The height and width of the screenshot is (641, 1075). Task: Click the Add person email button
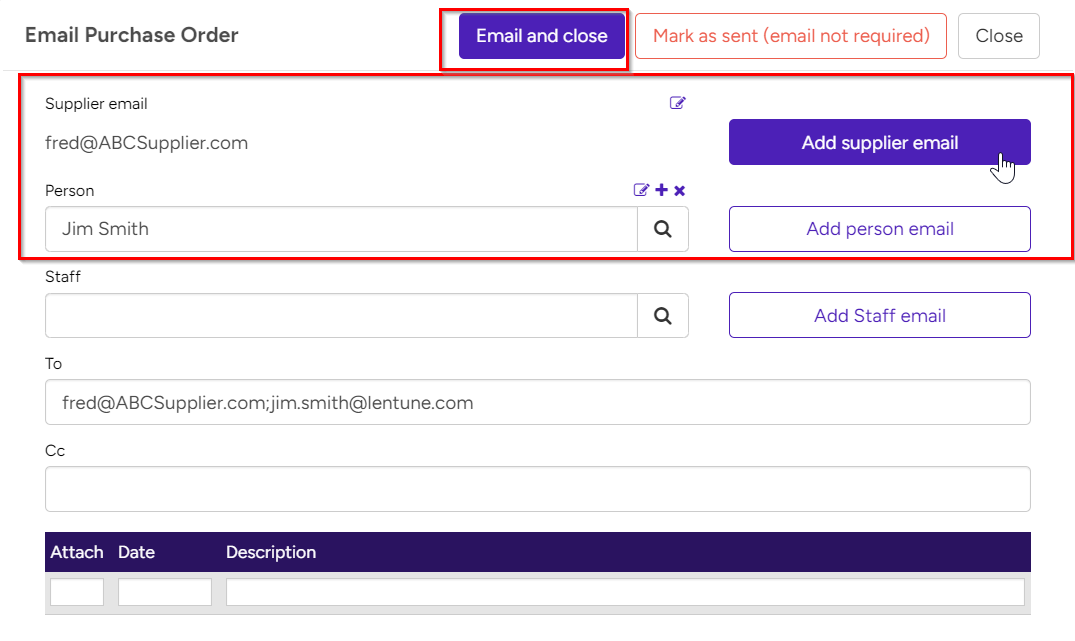[879, 229]
